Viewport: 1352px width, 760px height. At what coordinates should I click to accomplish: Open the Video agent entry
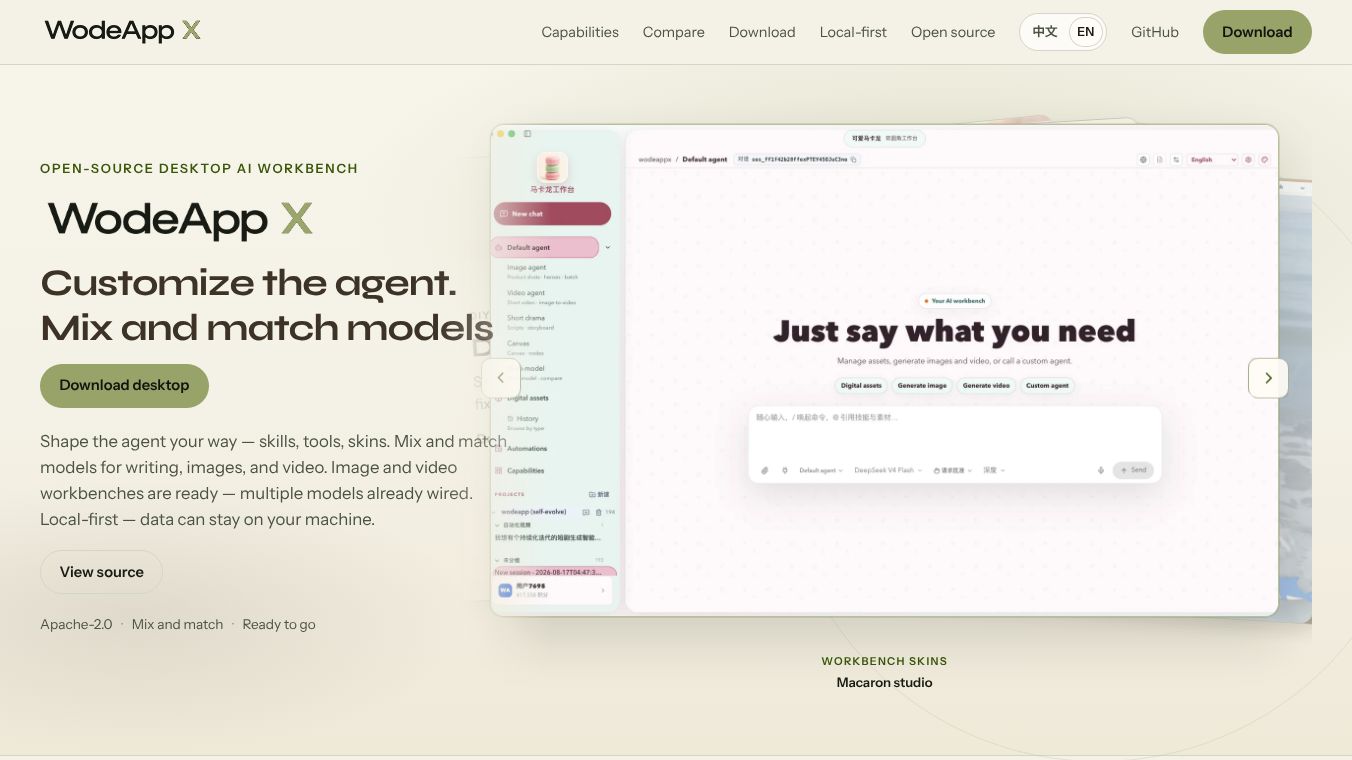[541, 297]
